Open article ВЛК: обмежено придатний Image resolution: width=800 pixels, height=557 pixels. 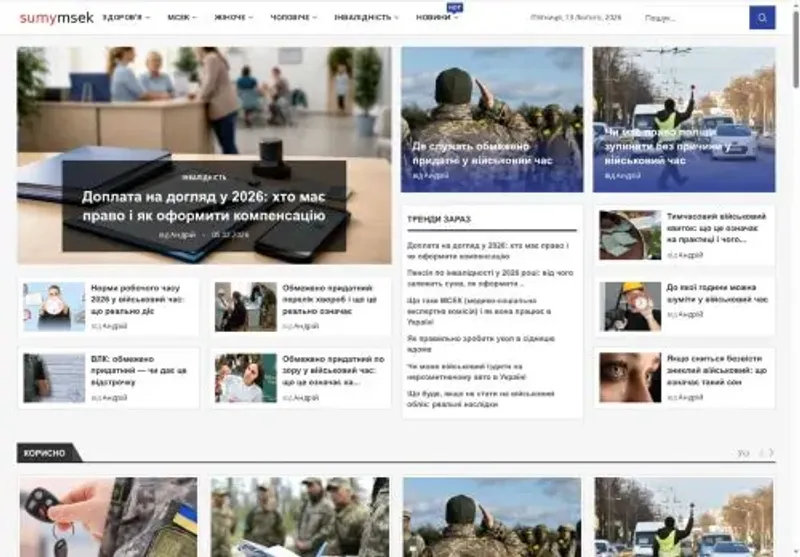point(139,370)
